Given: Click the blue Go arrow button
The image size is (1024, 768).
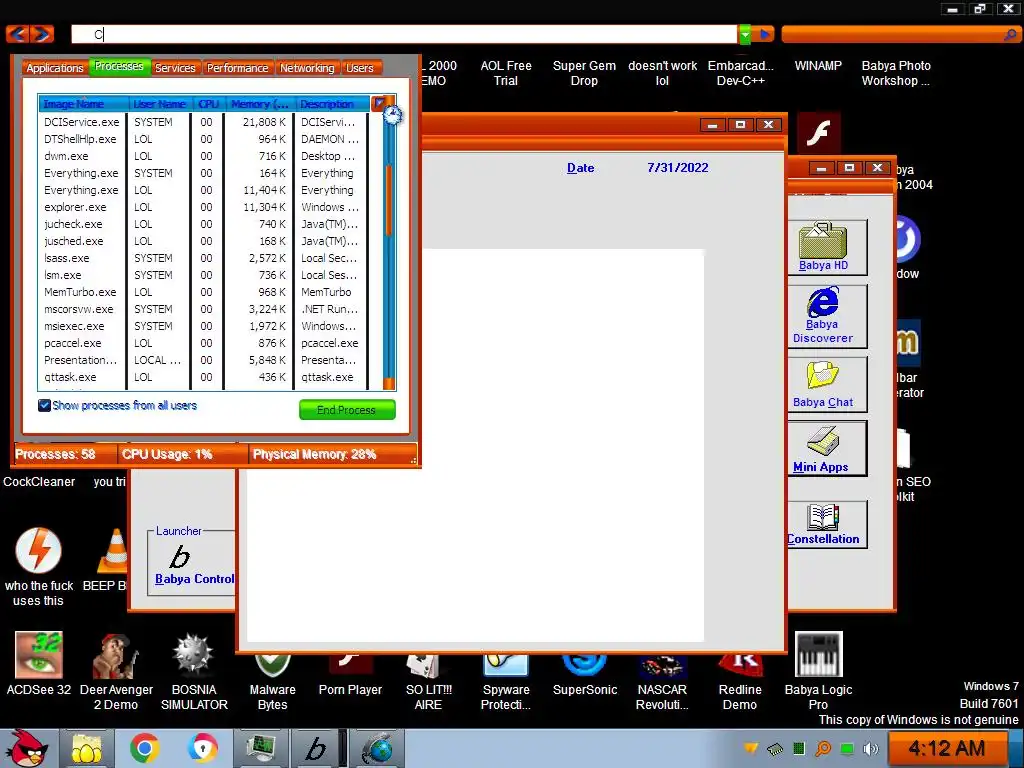Looking at the screenshot, I should point(763,34).
